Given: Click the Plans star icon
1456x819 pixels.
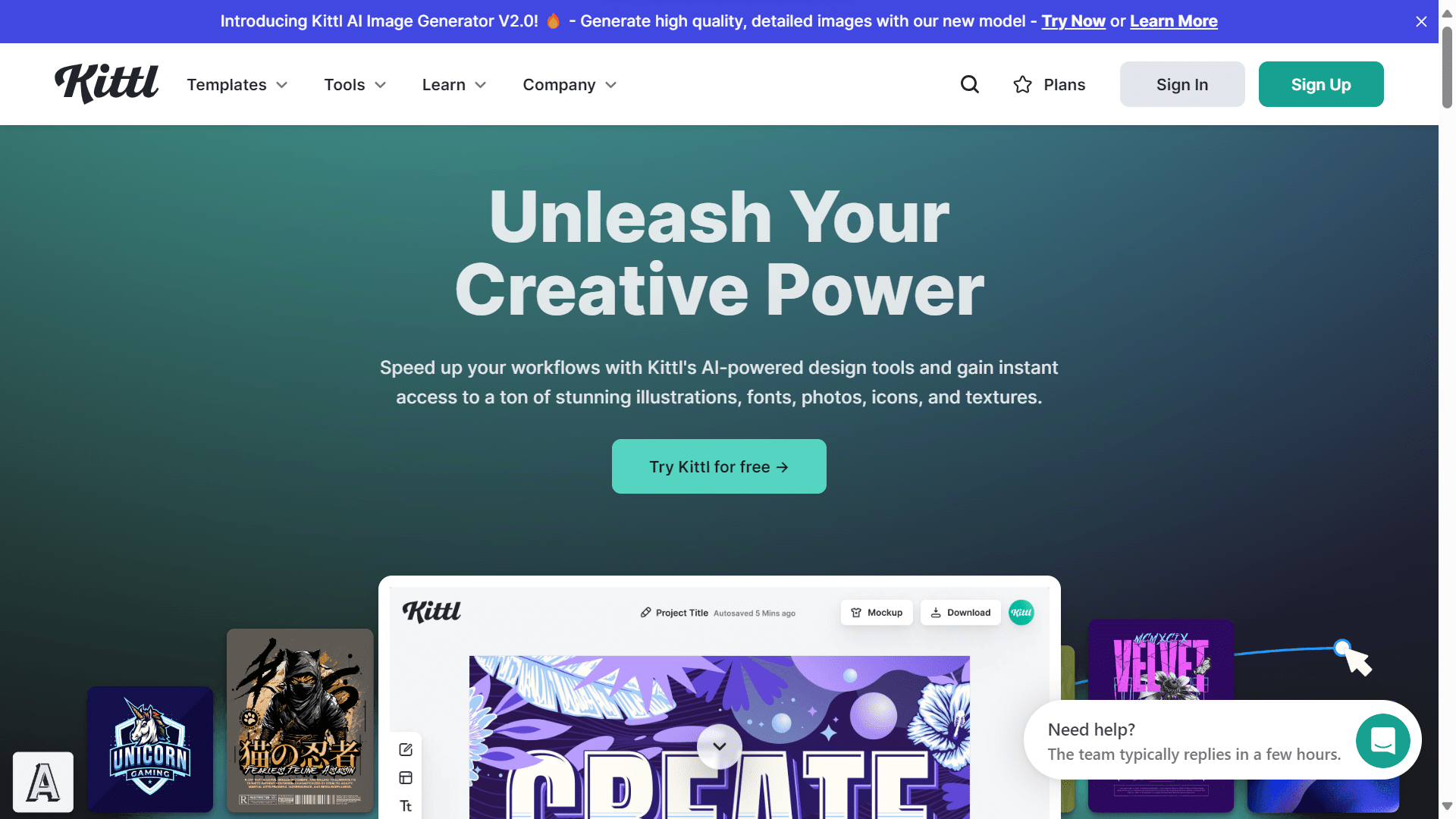Looking at the screenshot, I should coord(1022,84).
